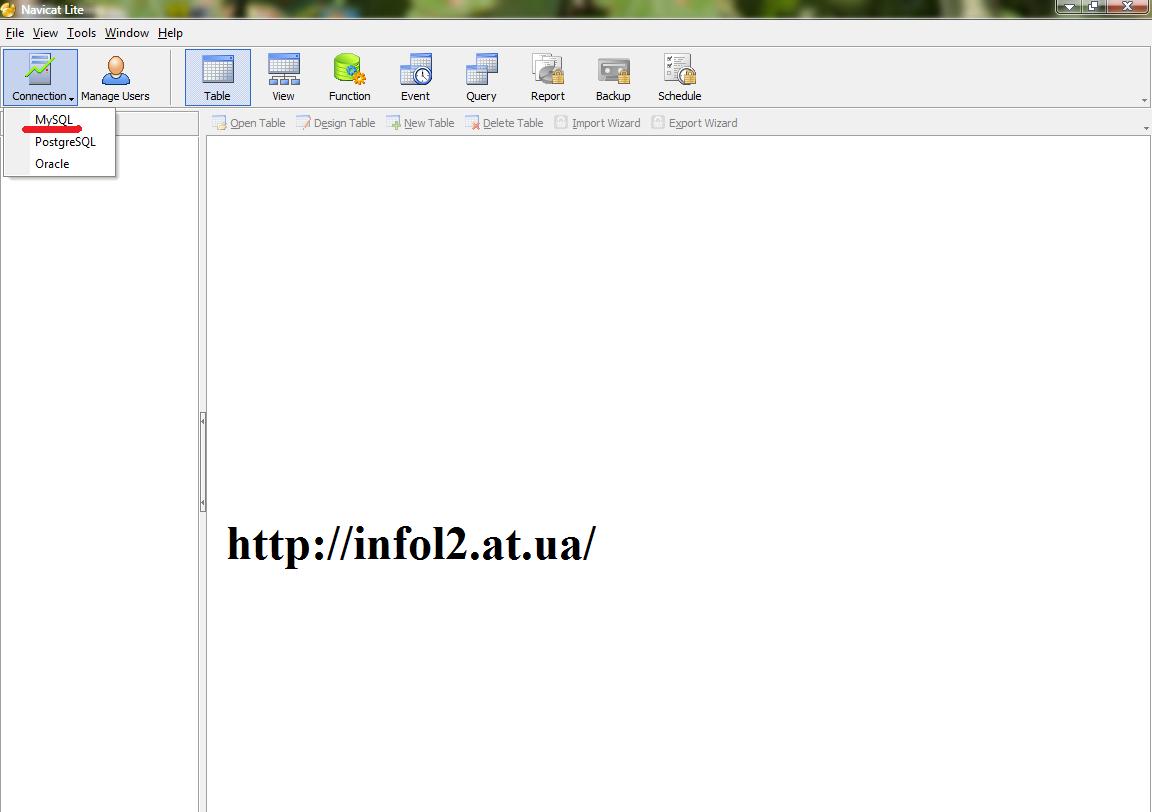Image resolution: width=1152 pixels, height=812 pixels.
Task: Choose MySQL from the Connection dropdown
Action: click(60, 120)
